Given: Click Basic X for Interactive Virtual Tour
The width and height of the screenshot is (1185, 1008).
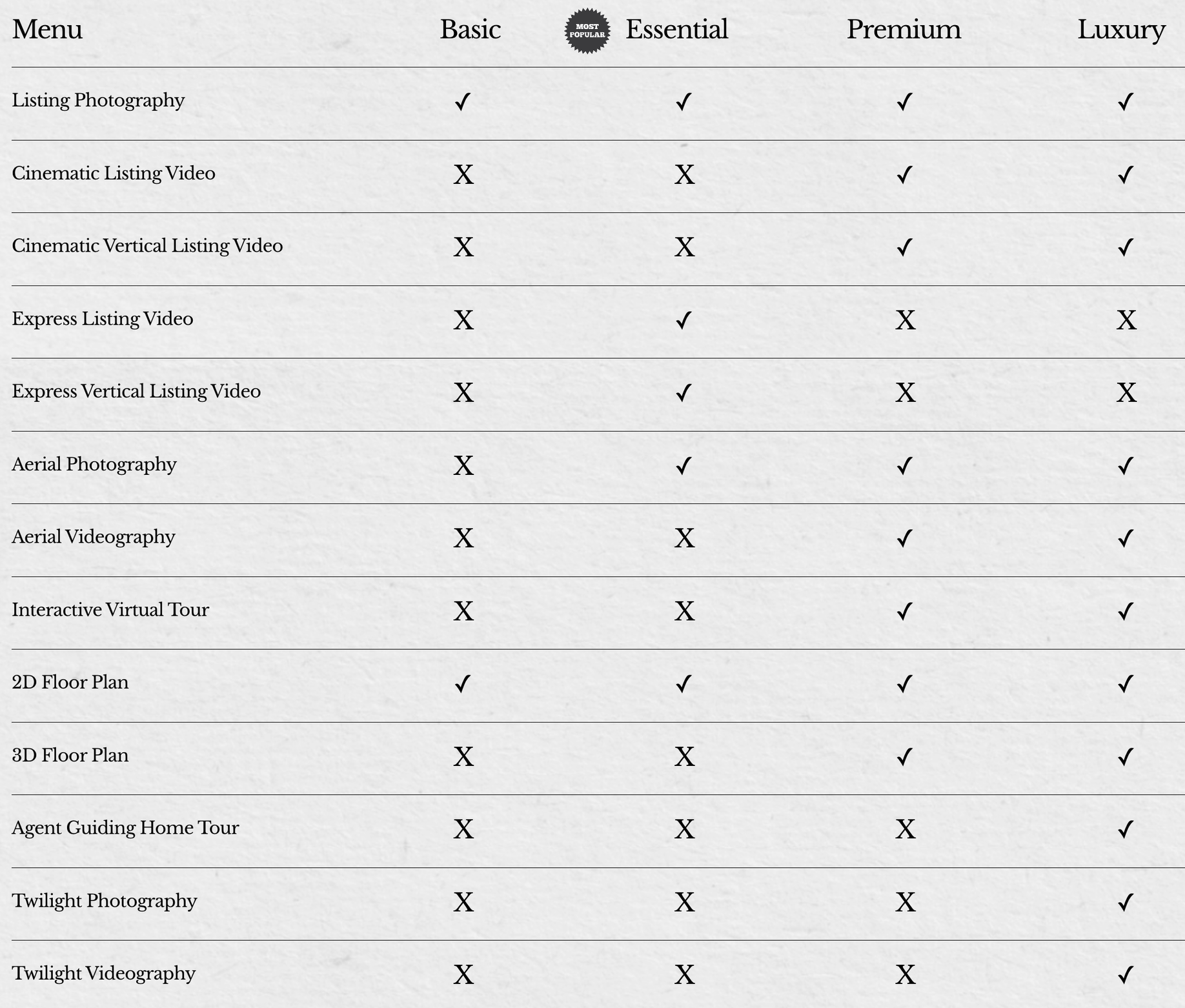Looking at the screenshot, I should click(x=463, y=611).
